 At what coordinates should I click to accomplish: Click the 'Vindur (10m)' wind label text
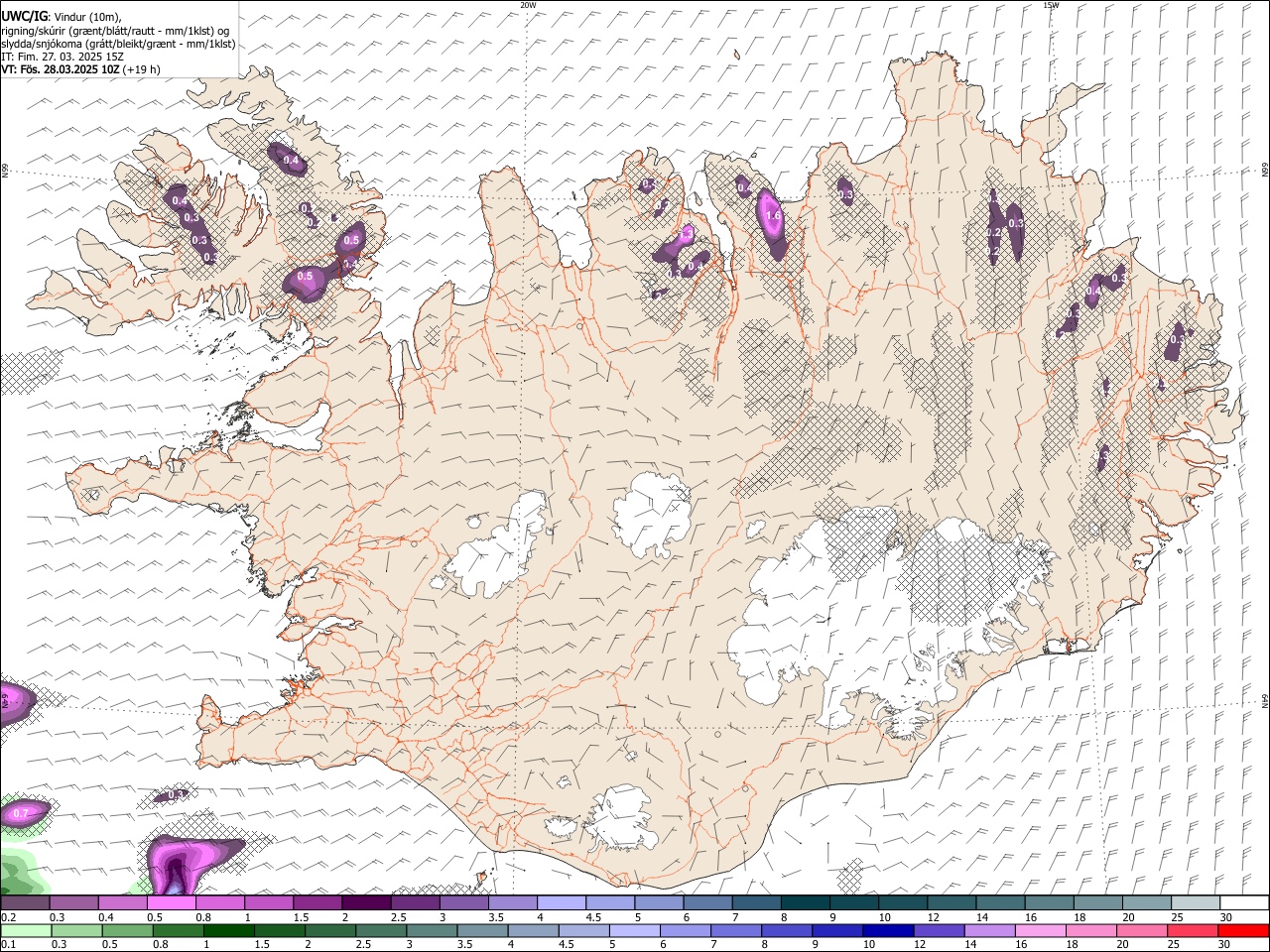pyautogui.click(x=88, y=17)
